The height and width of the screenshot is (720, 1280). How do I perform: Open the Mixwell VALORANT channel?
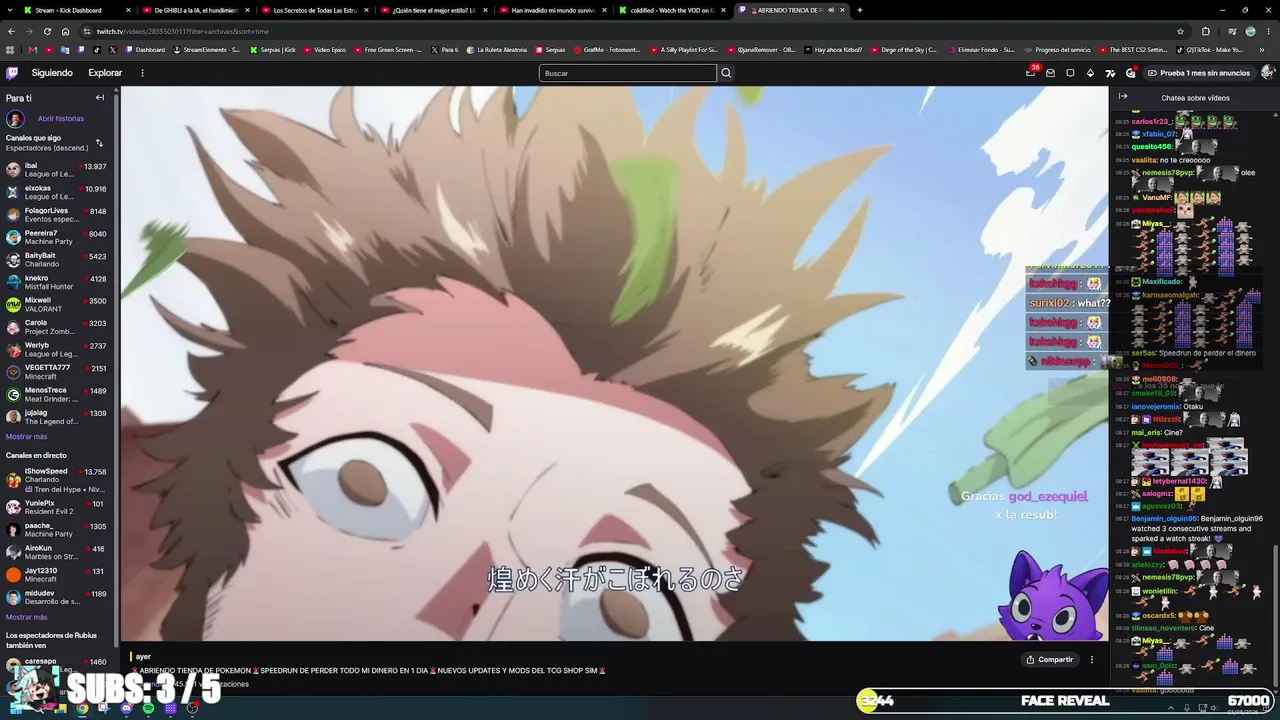(56, 304)
